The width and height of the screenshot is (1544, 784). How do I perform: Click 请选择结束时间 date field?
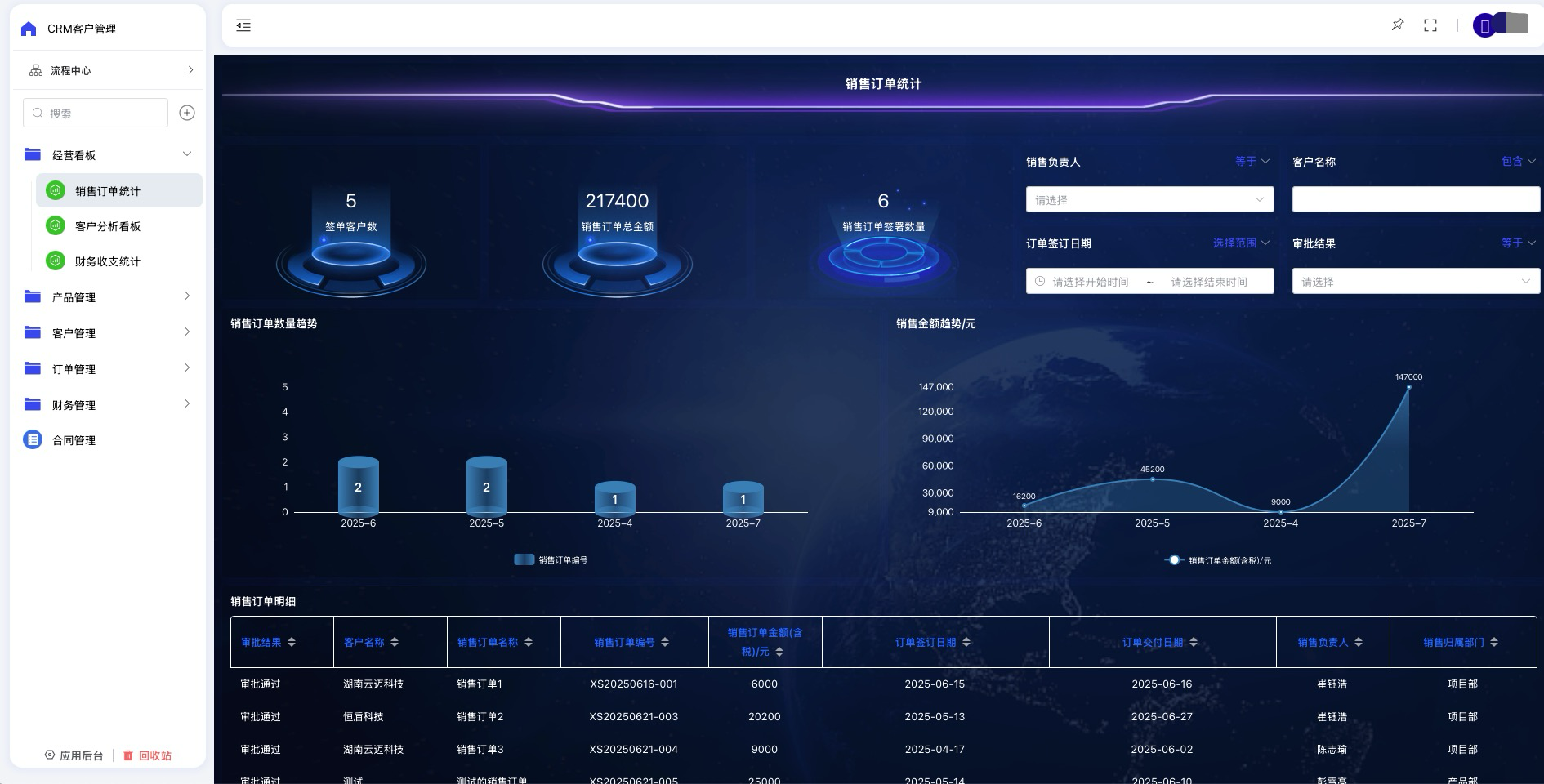1209,282
